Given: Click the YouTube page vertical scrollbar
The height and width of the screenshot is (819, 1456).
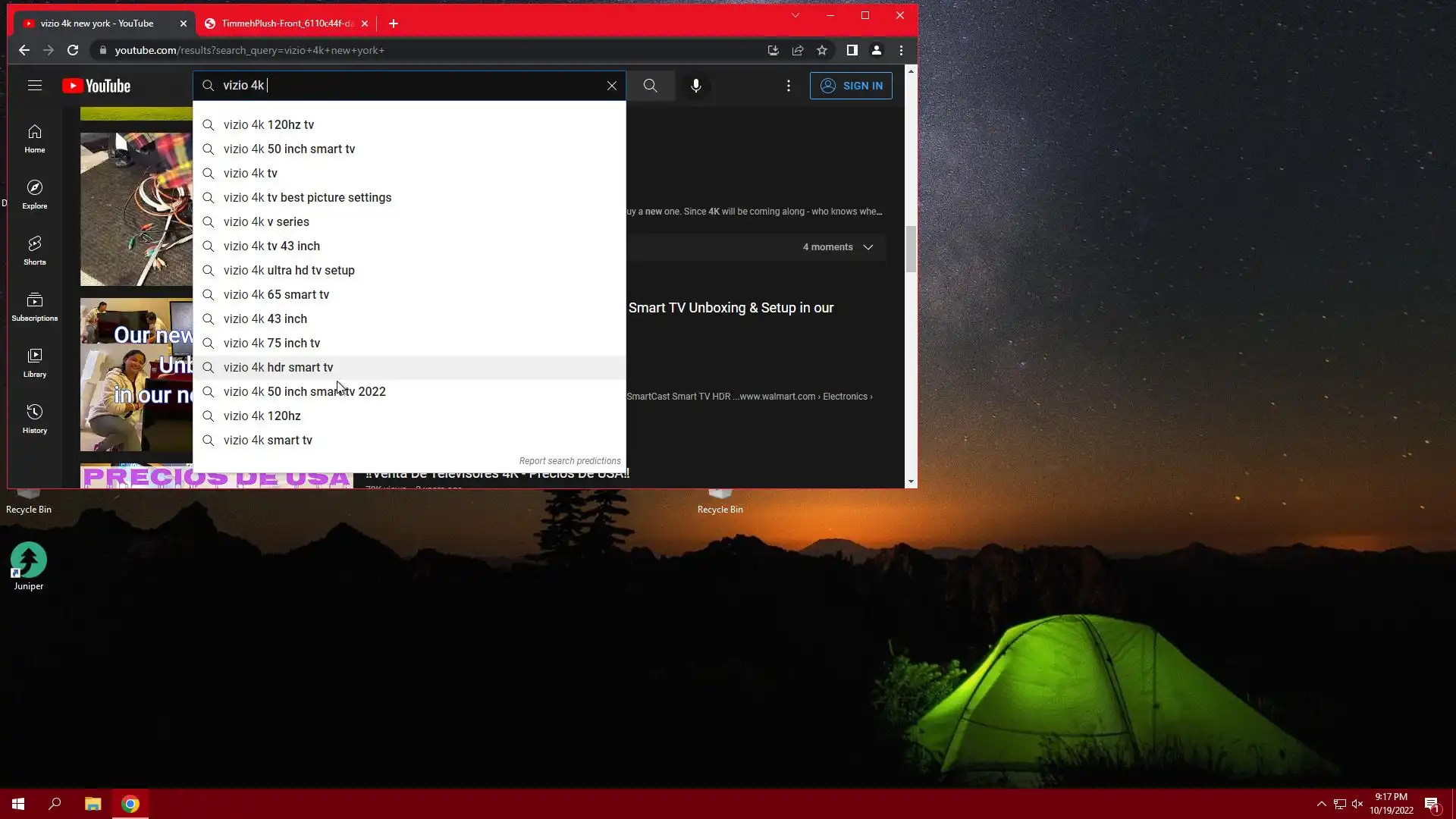Looking at the screenshot, I should 911,249.
